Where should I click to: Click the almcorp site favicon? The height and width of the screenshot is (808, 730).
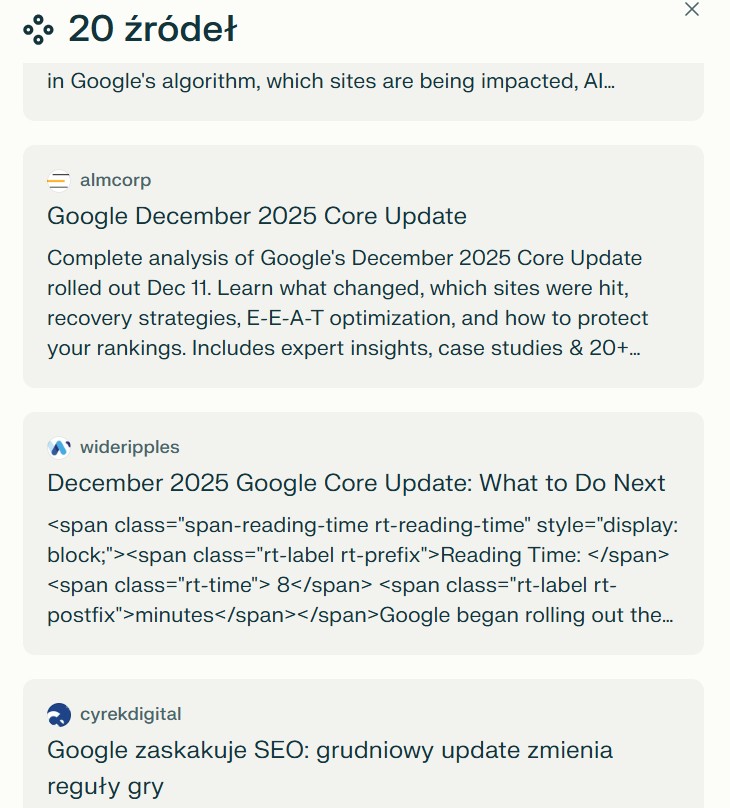pyautogui.click(x=57, y=180)
